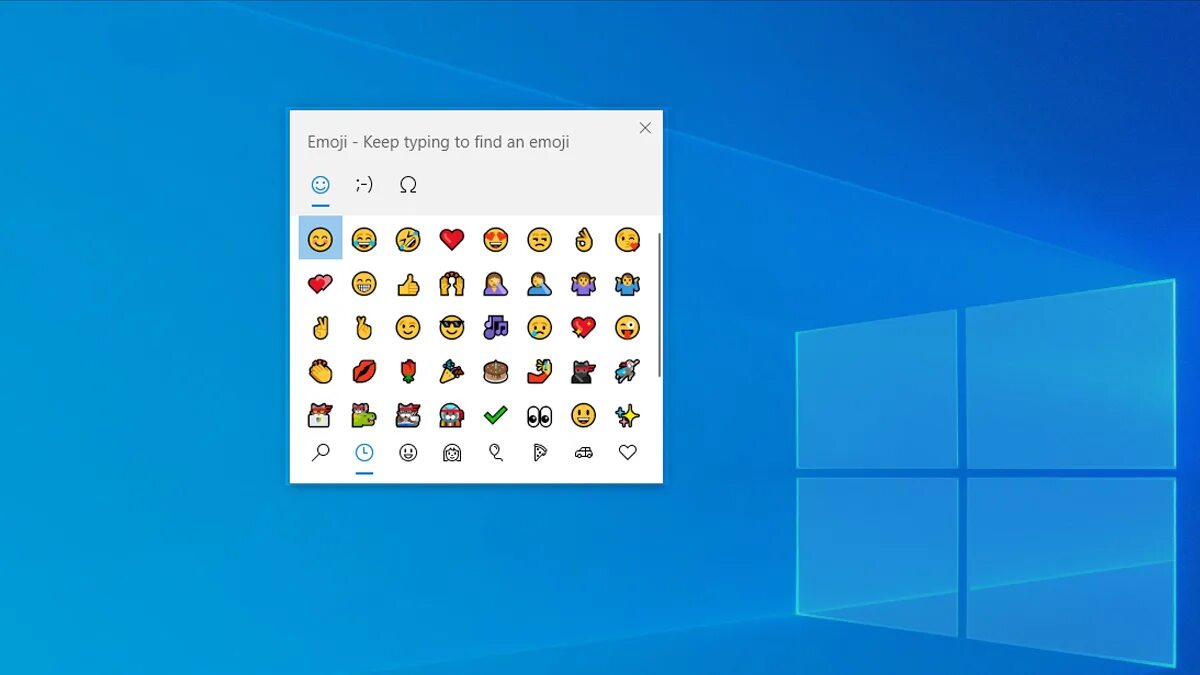1200x675 pixels.
Task: Insert the birthday cake emoji
Action: [495, 372]
